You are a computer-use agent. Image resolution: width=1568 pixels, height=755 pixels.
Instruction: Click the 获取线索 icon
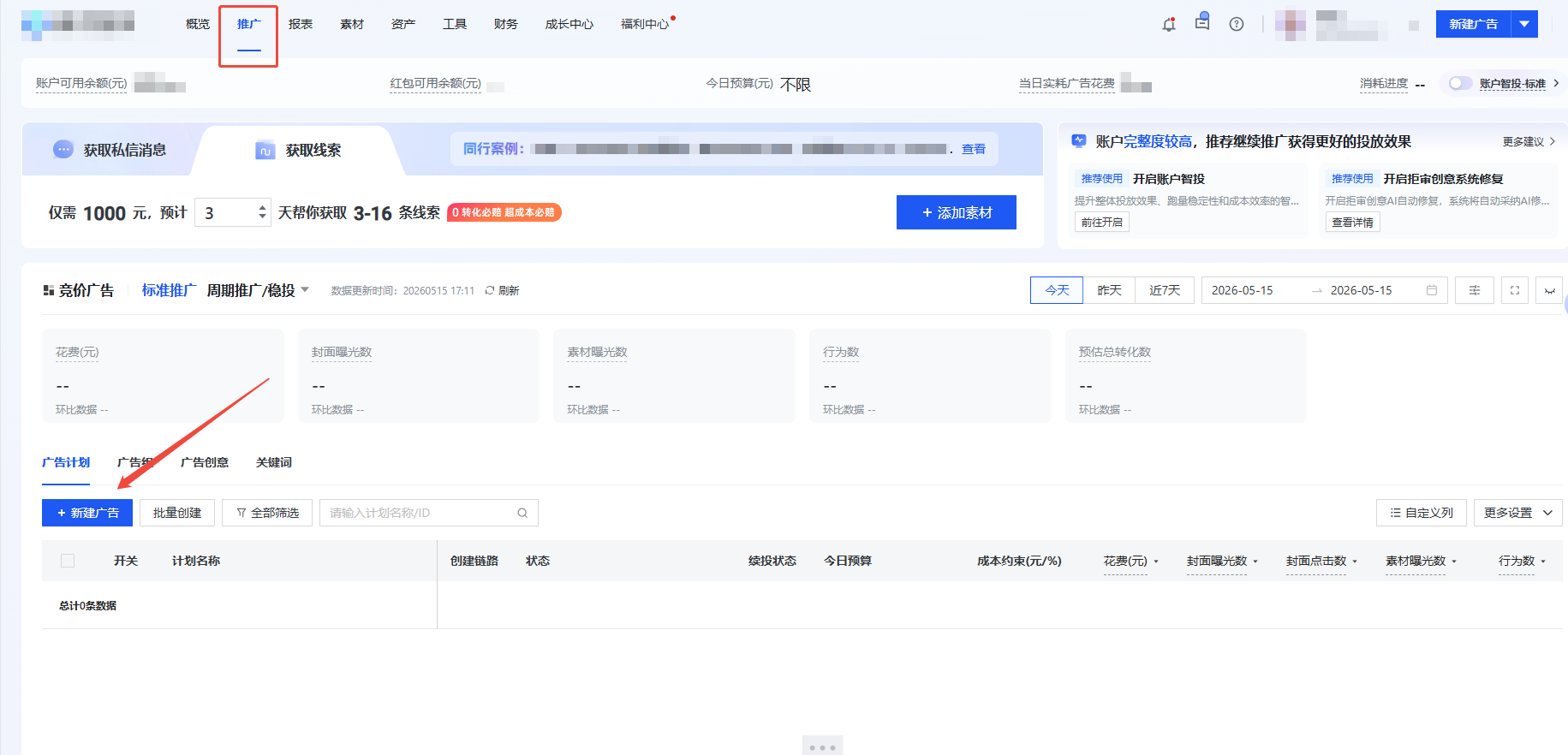(x=265, y=150)
